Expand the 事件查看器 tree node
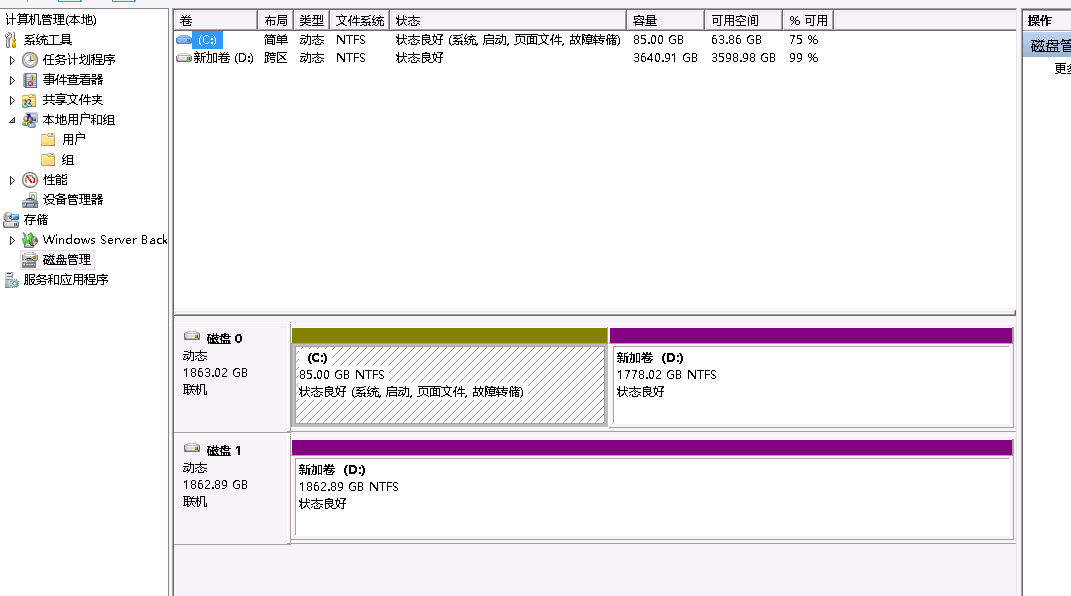The width and height of the screenshot is (1071, 596). tap(12, 80)
